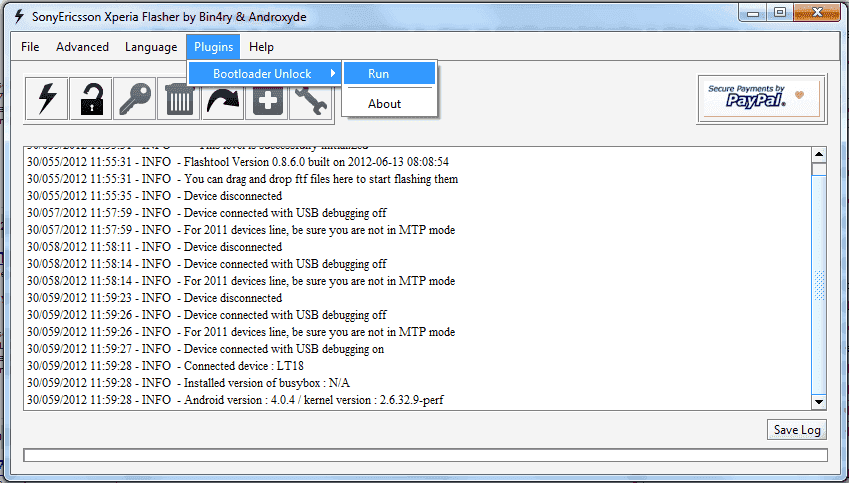Click 11:57:59 'not in MTP mode' log line
The width and height of the screenshot is (849, 483).
coord(241,230)
